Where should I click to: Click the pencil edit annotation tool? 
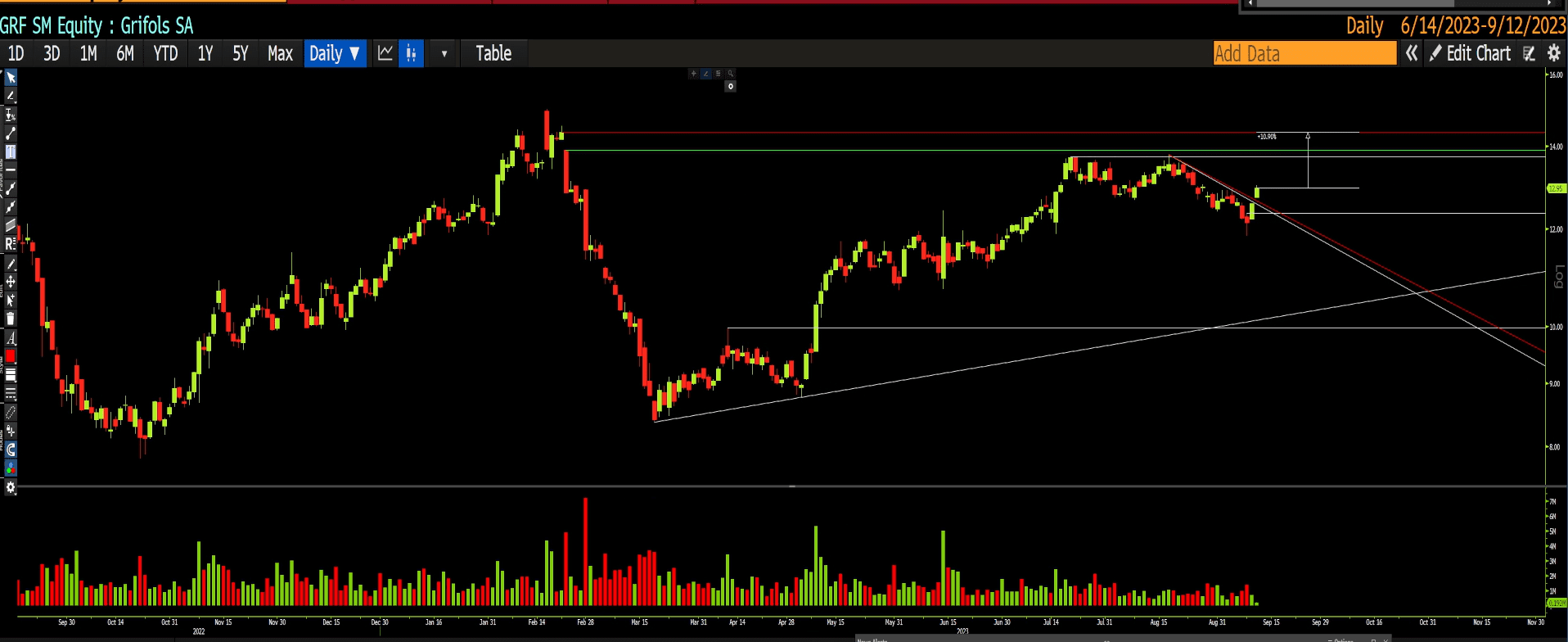point(11,264)
